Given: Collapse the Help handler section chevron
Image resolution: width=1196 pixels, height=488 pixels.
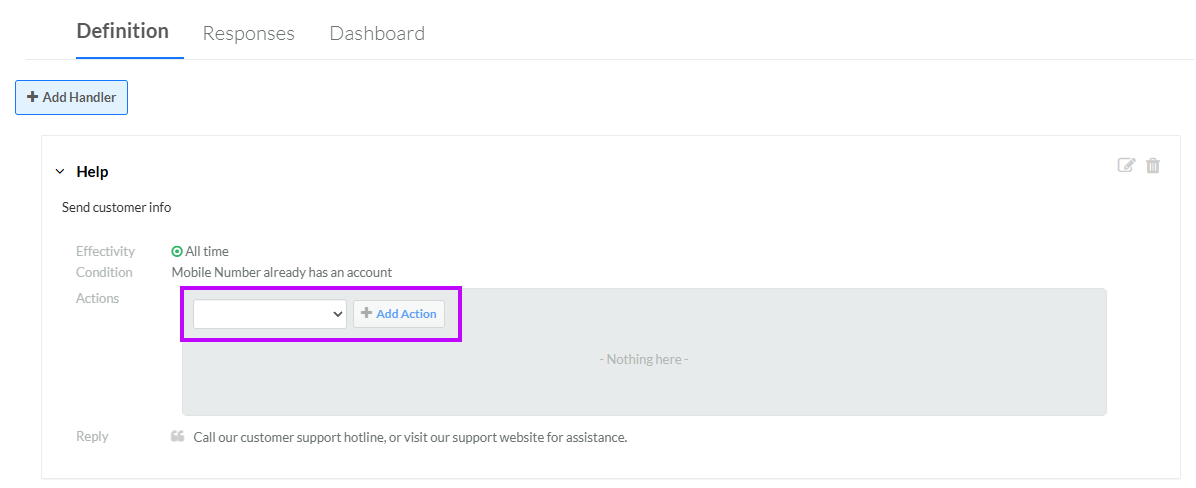Looking at the screenshot, I should tap(60, 172).
